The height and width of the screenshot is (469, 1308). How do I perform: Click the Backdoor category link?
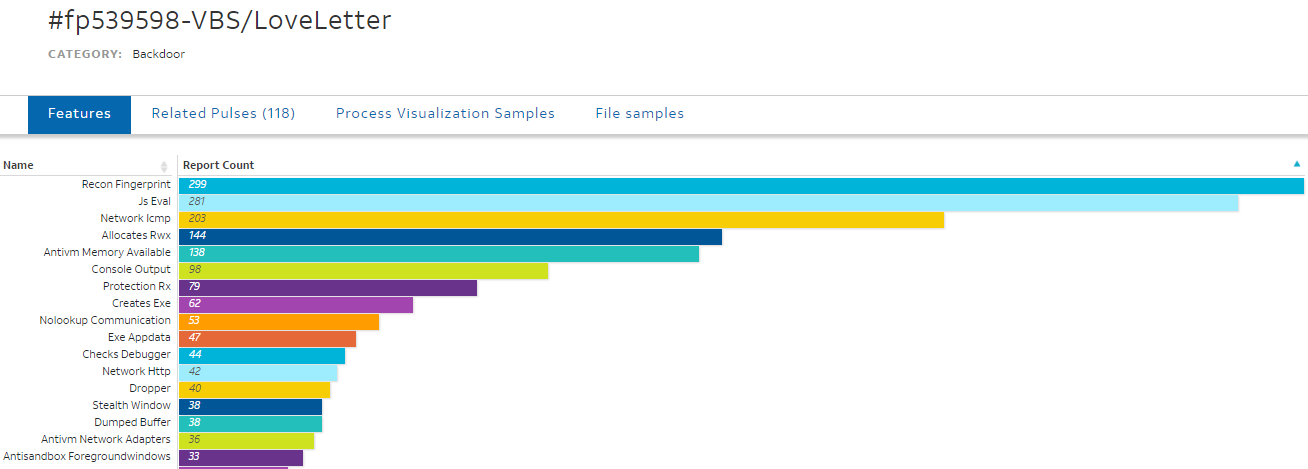[x=158, y=54]
